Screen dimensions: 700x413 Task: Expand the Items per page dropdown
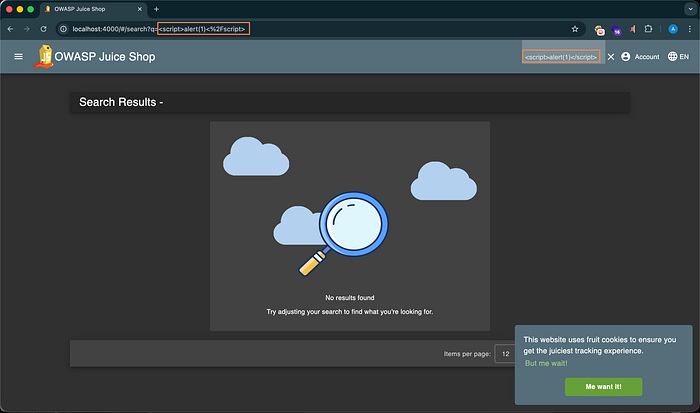(505, 354)
